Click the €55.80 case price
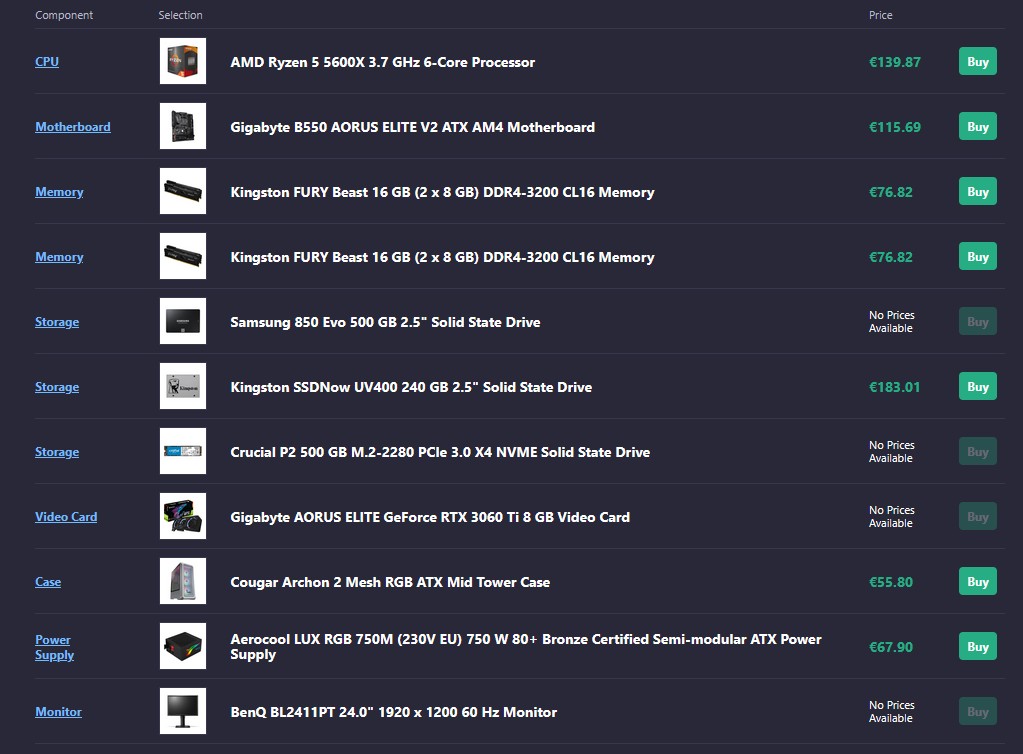 pos(891,582)
